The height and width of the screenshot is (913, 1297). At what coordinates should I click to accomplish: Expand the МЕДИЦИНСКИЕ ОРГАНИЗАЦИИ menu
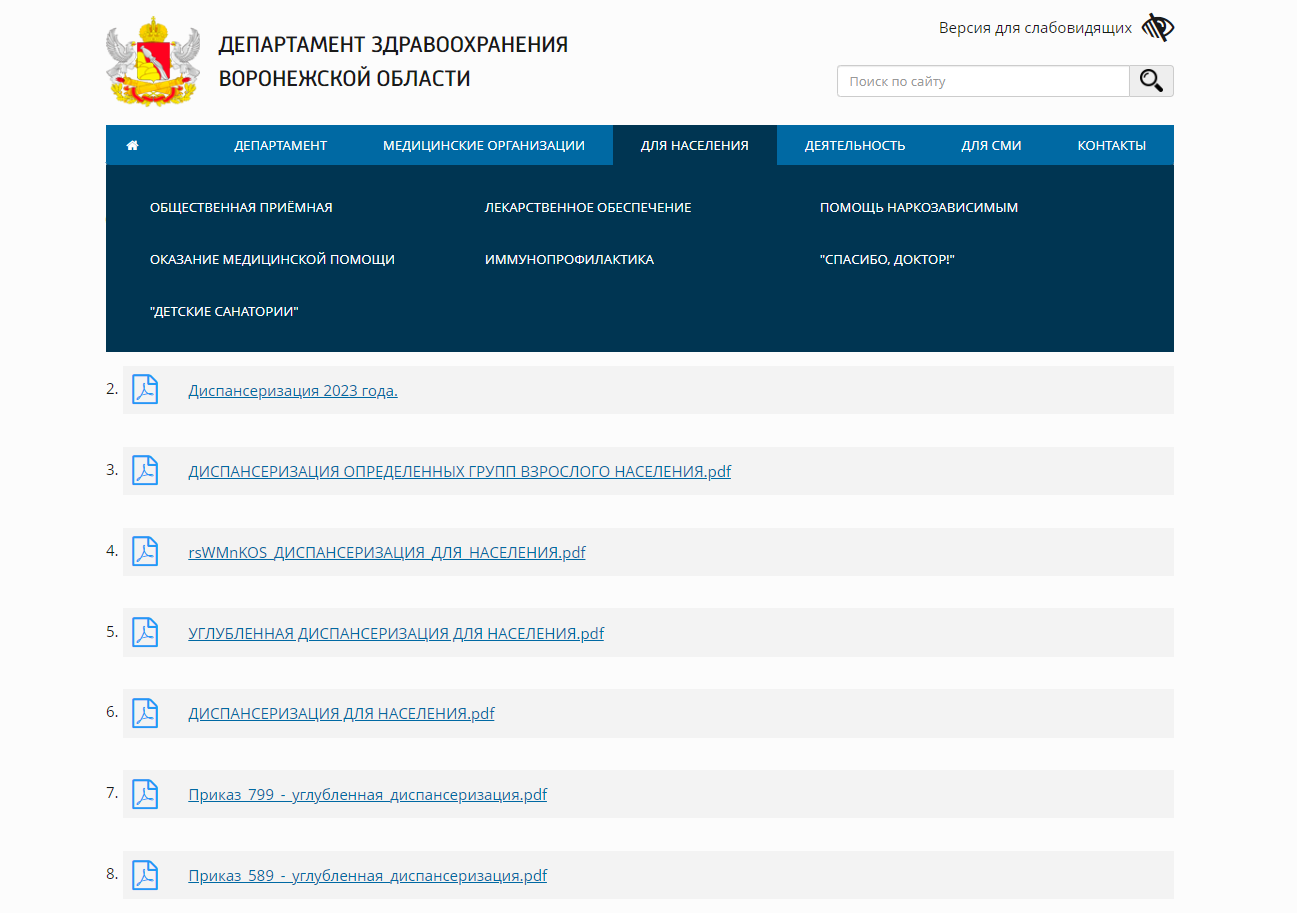tap(483, 145)
